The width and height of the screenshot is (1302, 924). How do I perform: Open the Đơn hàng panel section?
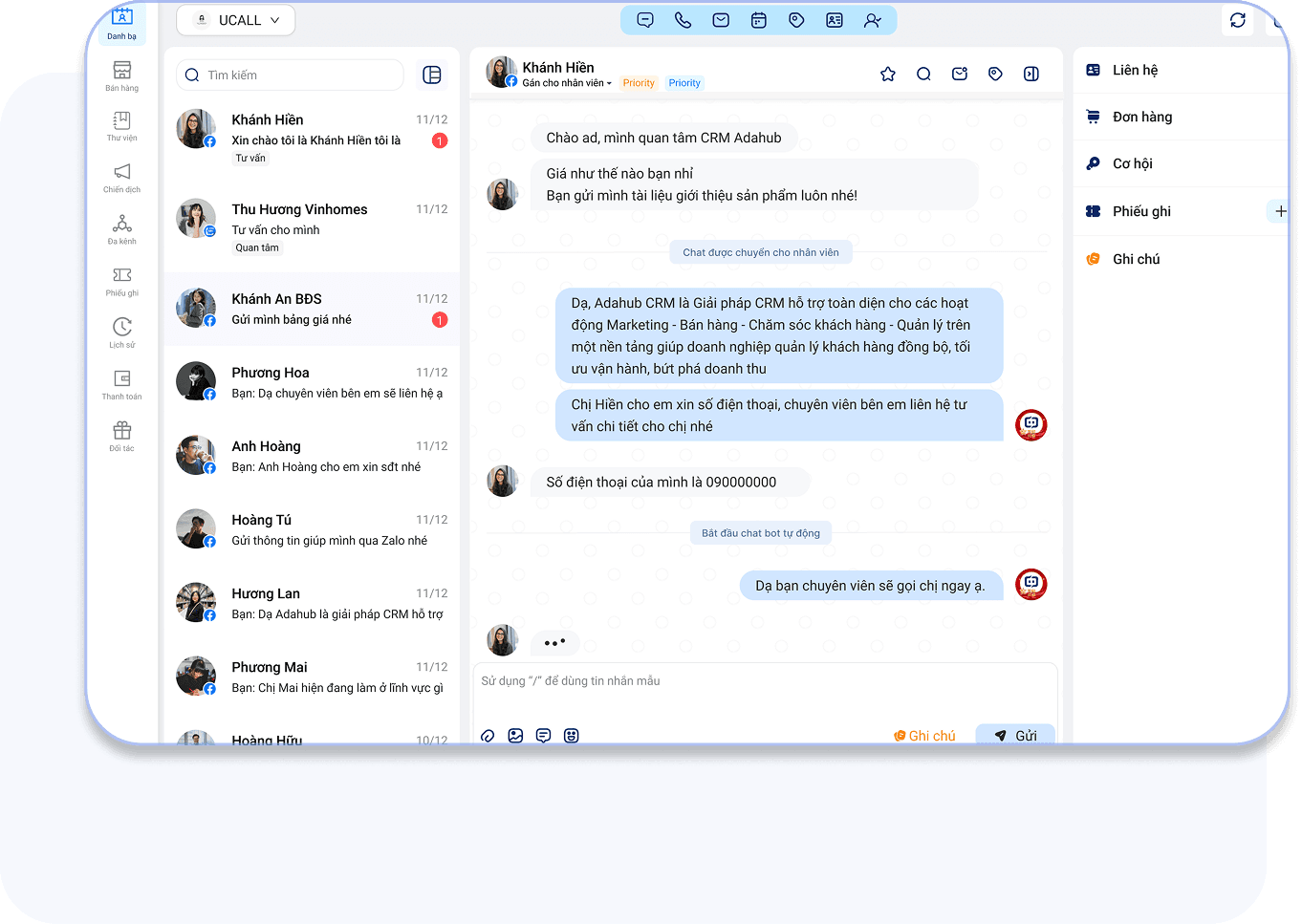pos(1141,117)
